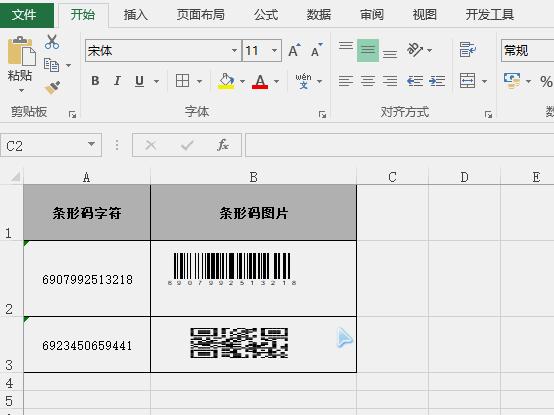Increase indent icon
The width and height of the screenshot is (554, 415).
(437, 81)
